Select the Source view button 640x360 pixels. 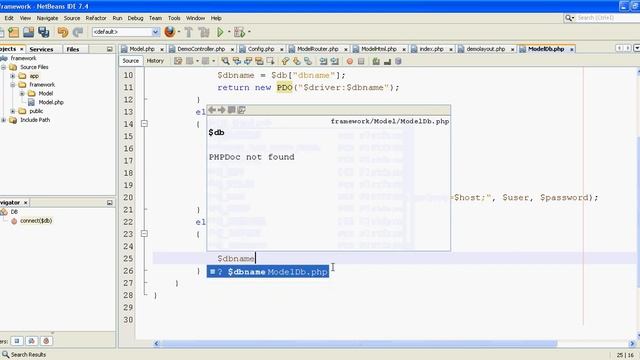pyautogui.click(x=131, y=61)
